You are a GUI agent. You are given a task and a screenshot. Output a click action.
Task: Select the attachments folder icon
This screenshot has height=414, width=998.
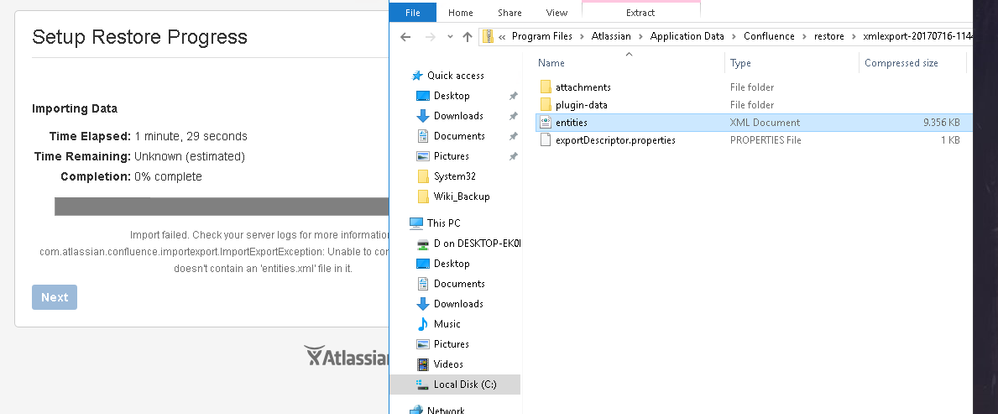click(x=545, y=87)
